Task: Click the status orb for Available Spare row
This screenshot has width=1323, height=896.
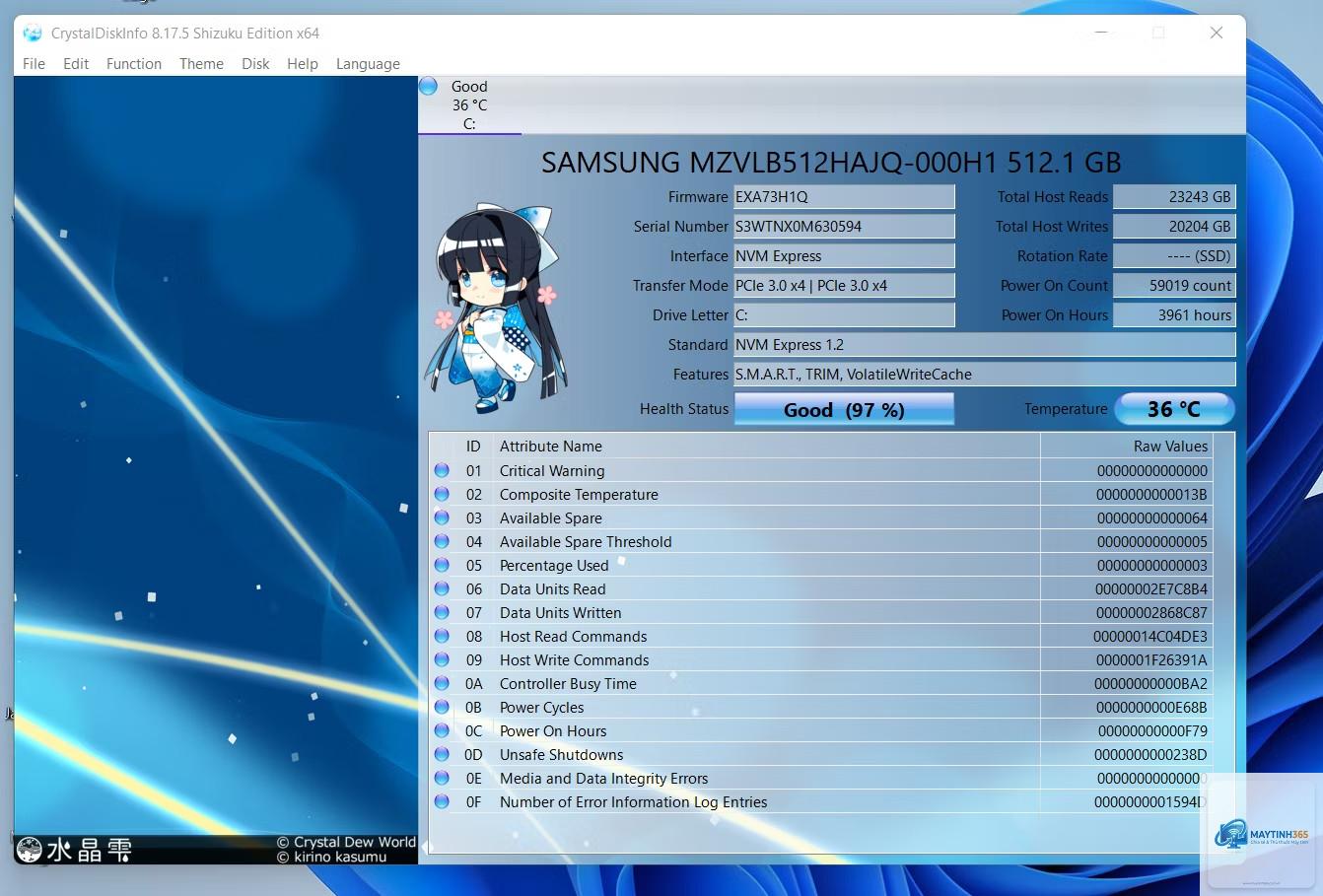Action: click(442, 518)
